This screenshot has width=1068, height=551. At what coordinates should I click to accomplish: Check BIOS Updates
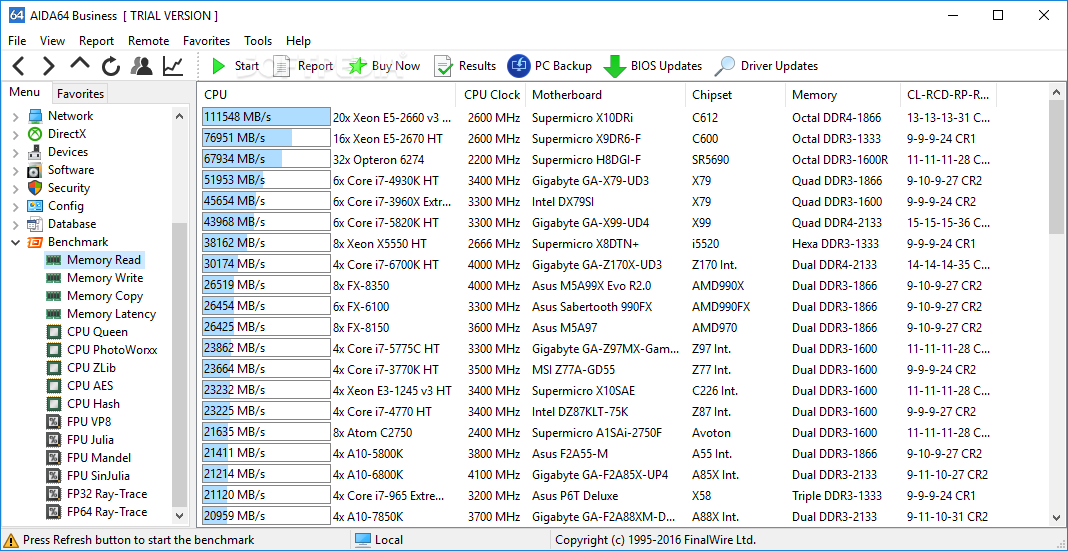click(653, 66)
